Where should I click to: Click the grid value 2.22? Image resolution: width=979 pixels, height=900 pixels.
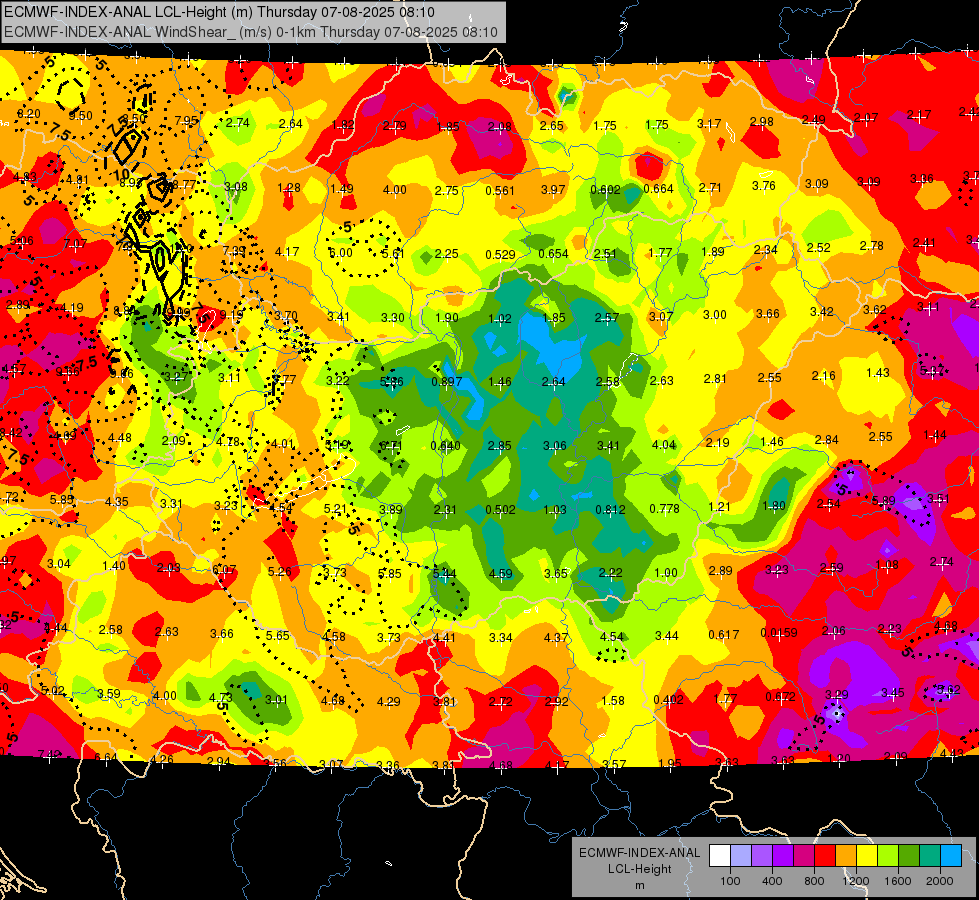point(611,573)
